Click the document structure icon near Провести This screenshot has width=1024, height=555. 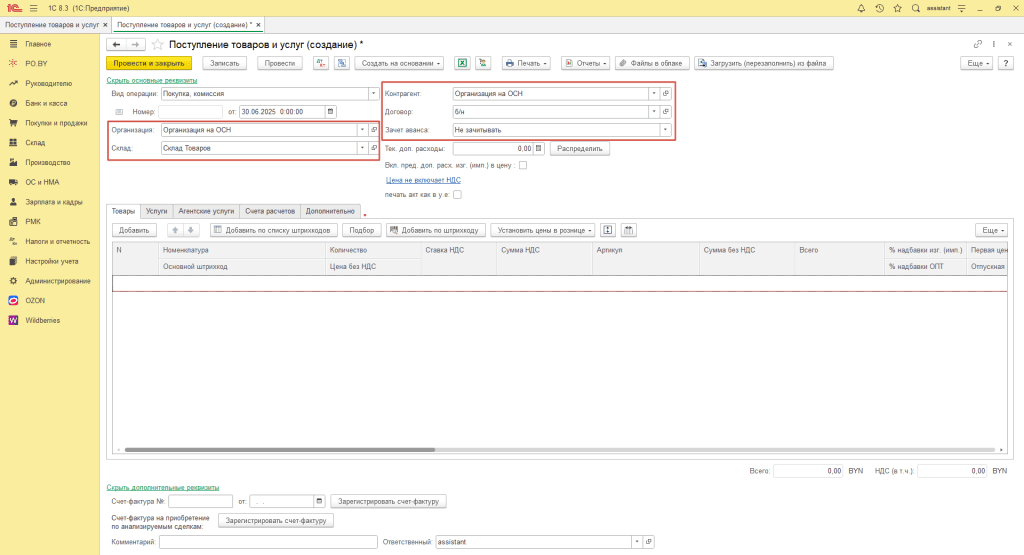[342, 63]
